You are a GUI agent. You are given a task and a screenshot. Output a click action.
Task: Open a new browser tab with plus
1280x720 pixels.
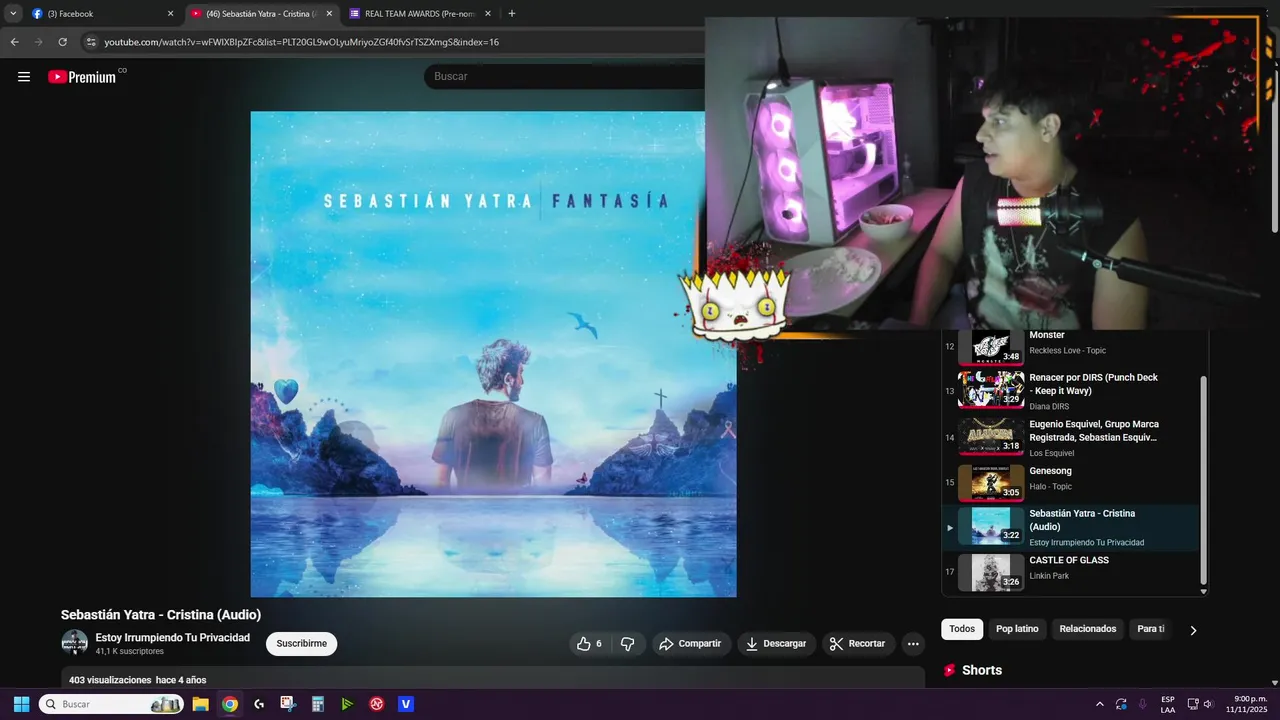click(x=512, y=14)
